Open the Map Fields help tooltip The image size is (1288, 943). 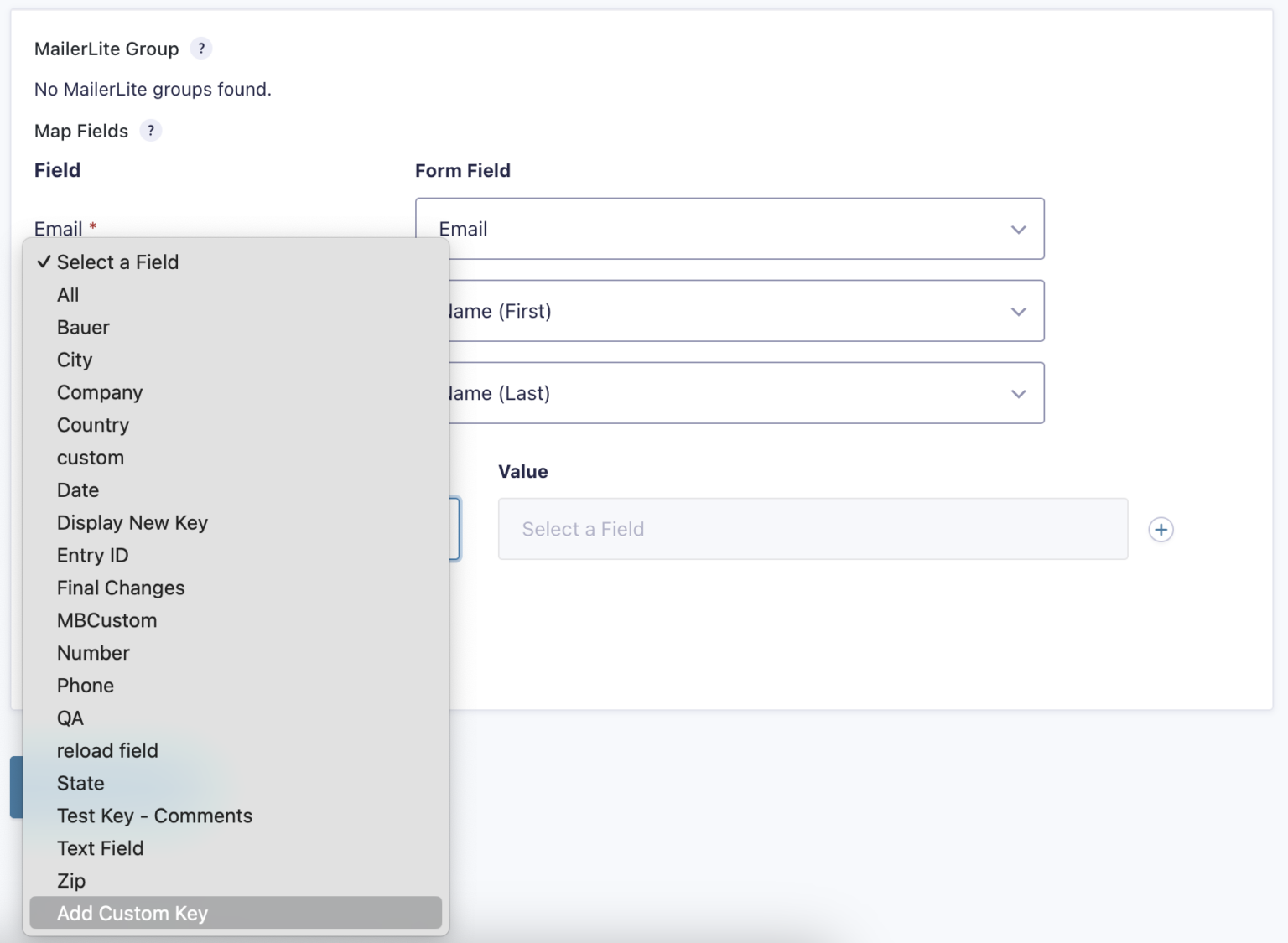point(150,131)
